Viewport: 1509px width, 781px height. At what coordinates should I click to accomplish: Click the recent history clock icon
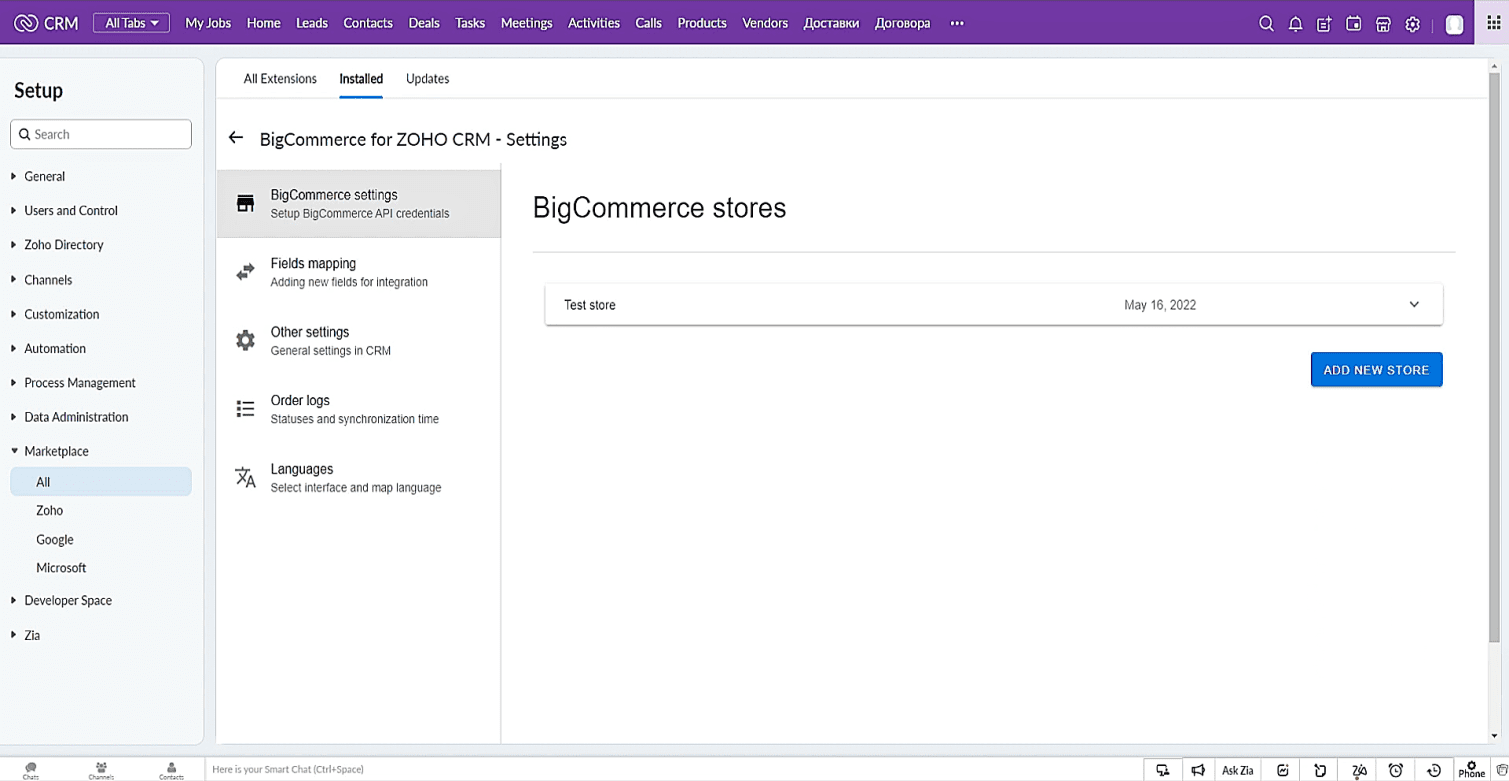tap(1433, 769)
